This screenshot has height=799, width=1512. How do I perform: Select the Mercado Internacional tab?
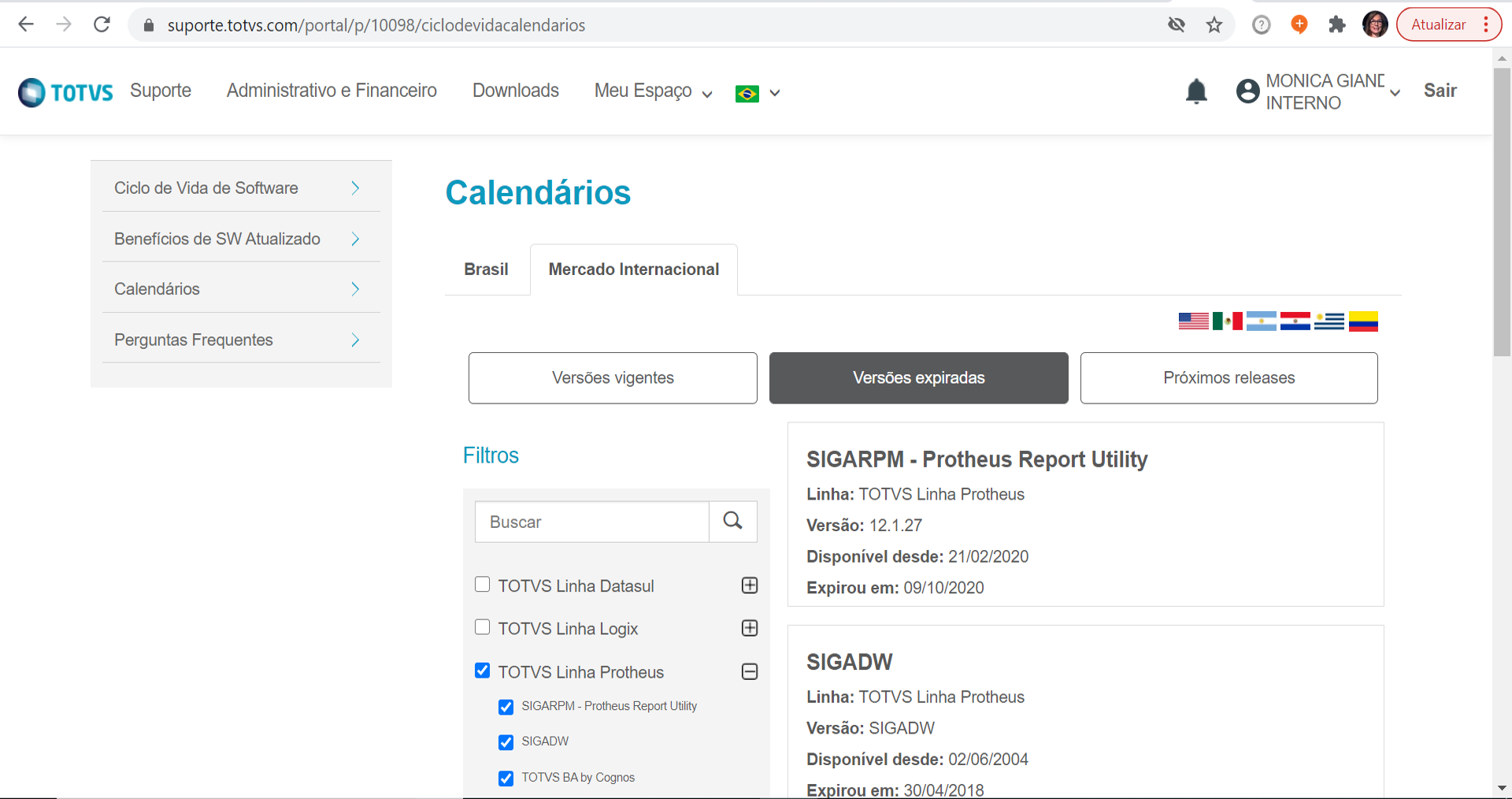(634, 269)
